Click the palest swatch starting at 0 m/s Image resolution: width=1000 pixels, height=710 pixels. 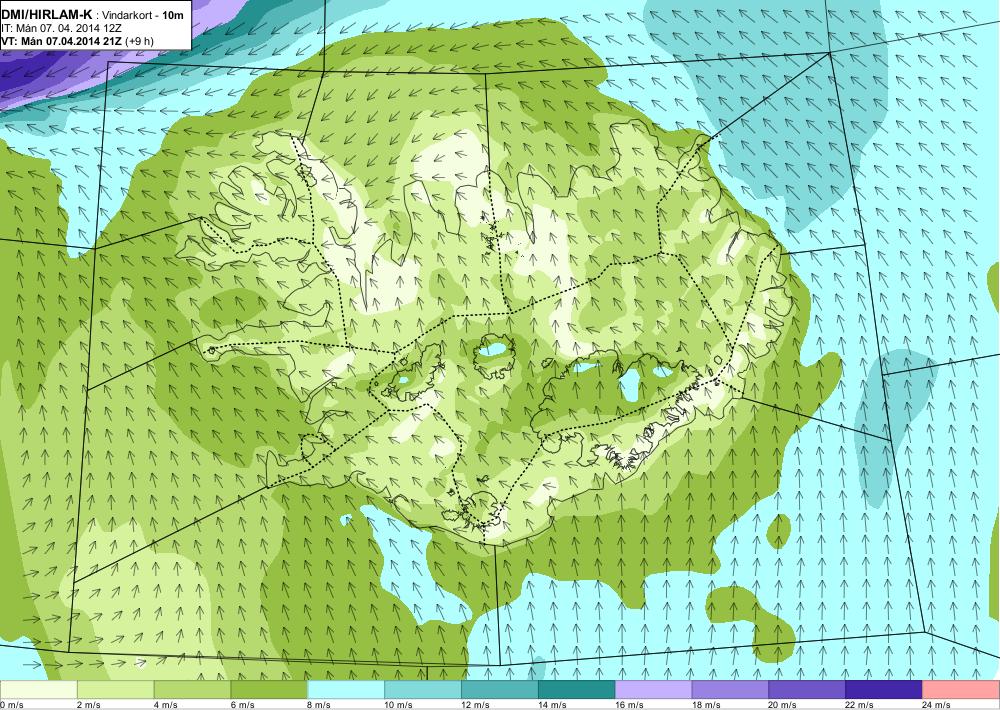click(38, 690)
